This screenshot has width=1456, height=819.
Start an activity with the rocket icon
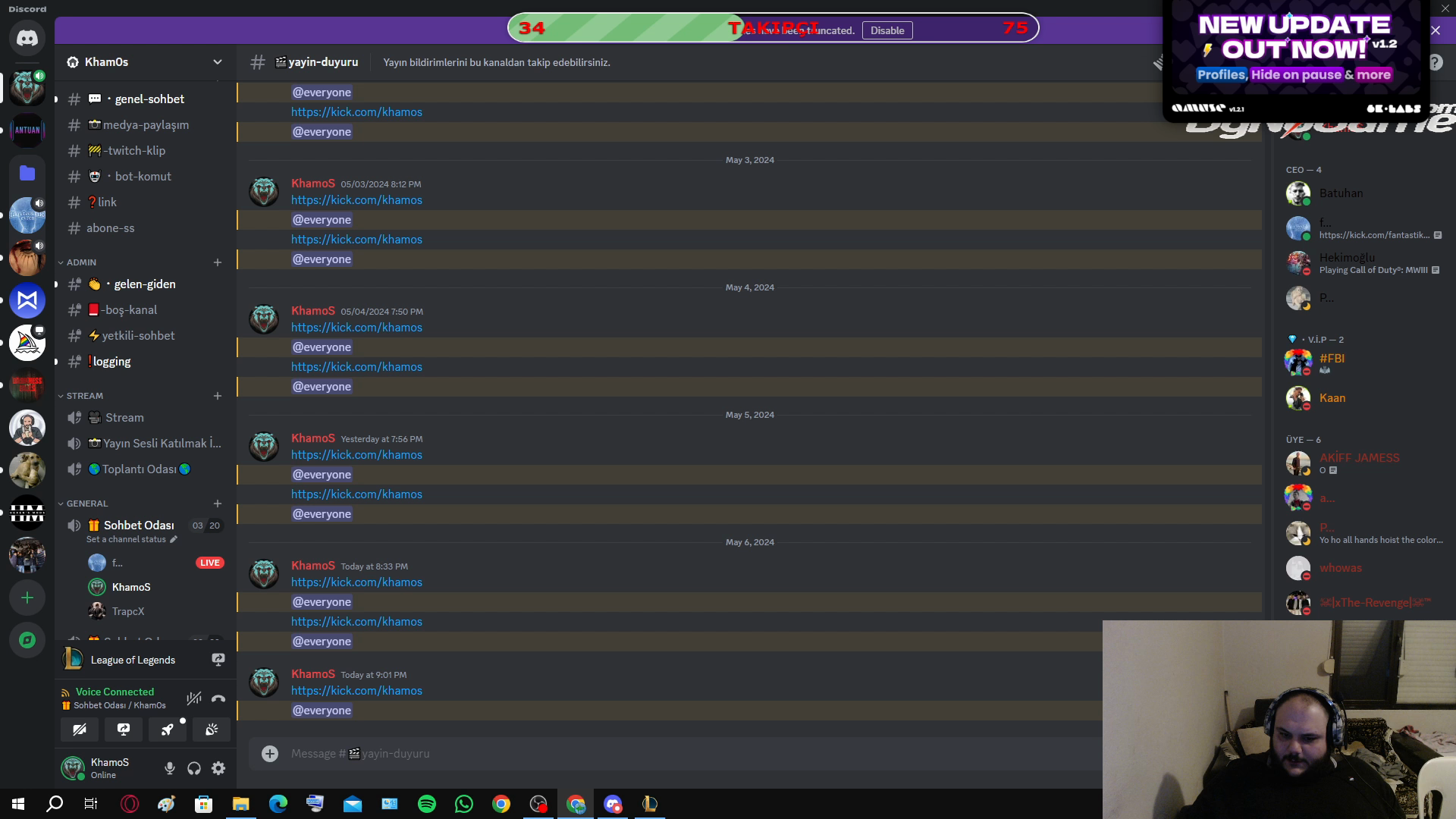point(168,730)
